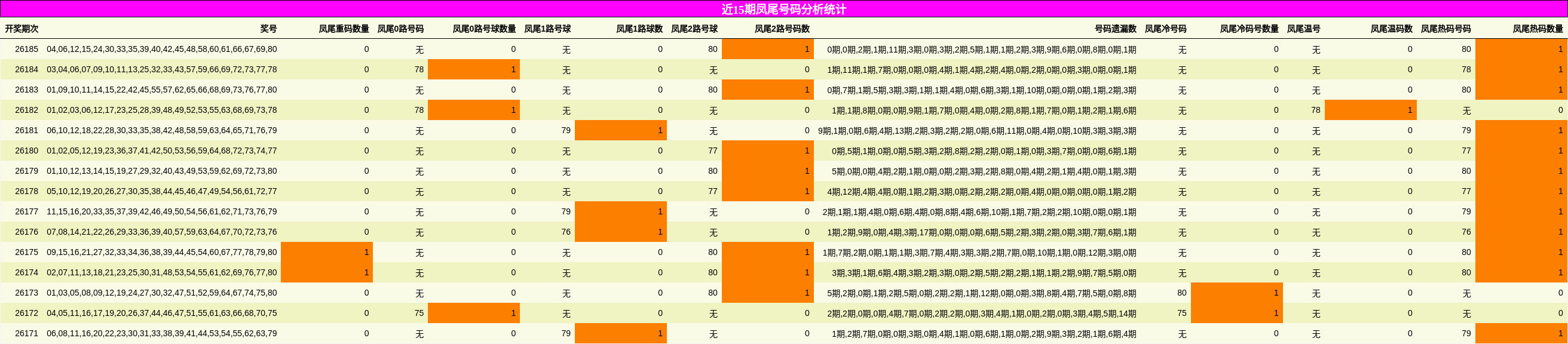Image resolution: width=1568 pixels, height=344 pixels.
Task: Click the 凤尾冷号码 column header
Action: pos(1166,29)
